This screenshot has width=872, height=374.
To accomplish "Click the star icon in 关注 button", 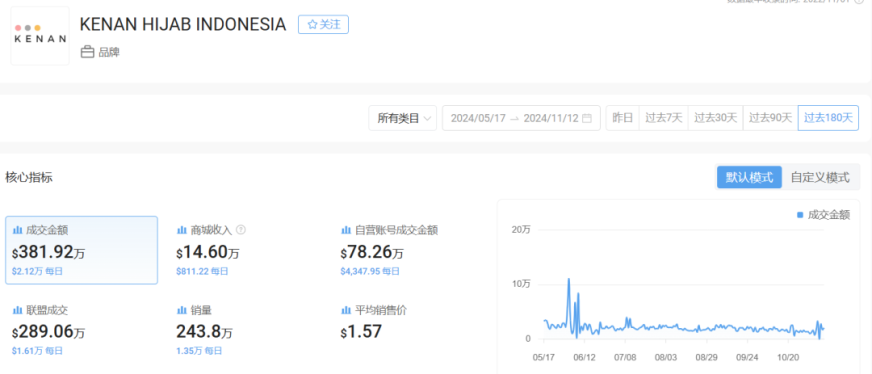I will [x=312, y=24].
